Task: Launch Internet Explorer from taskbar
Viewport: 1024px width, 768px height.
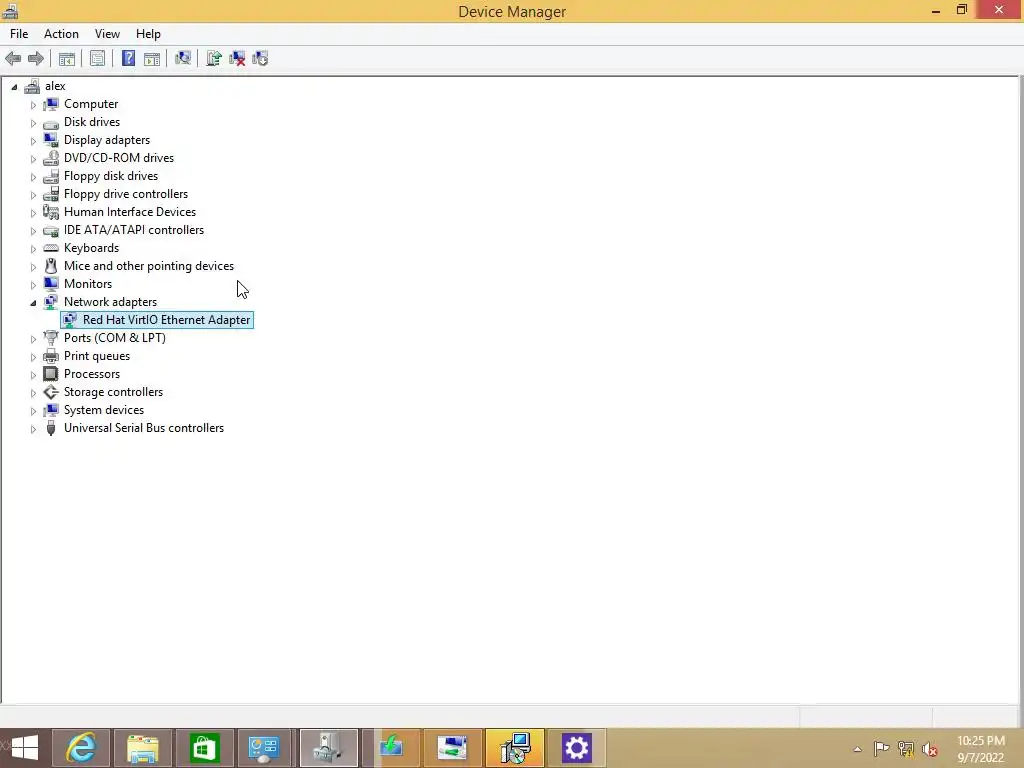Action: (x=82, y=748)
